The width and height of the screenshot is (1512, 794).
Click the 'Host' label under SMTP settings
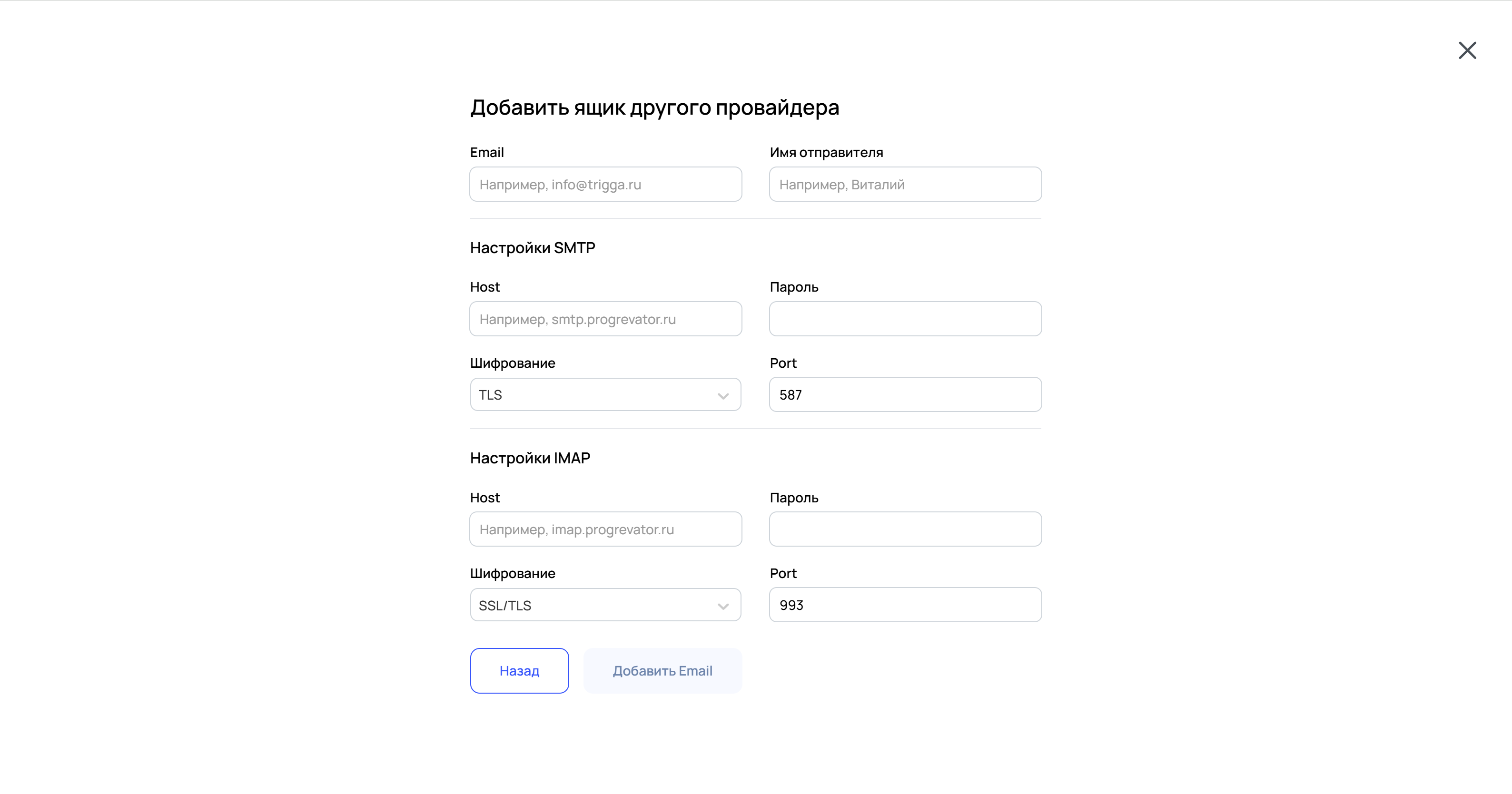[485, 287]
